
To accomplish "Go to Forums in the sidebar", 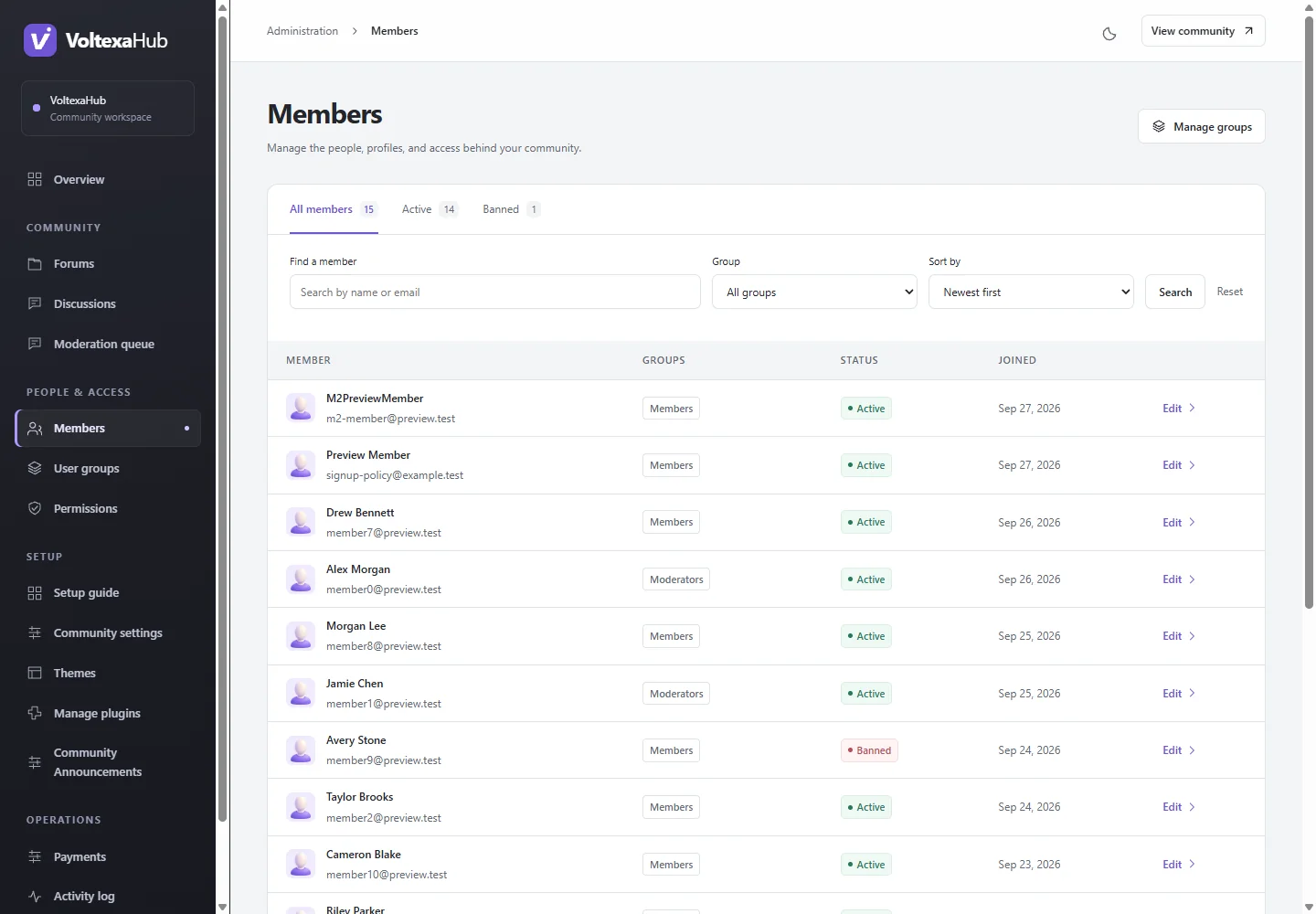I will point(108,264).
